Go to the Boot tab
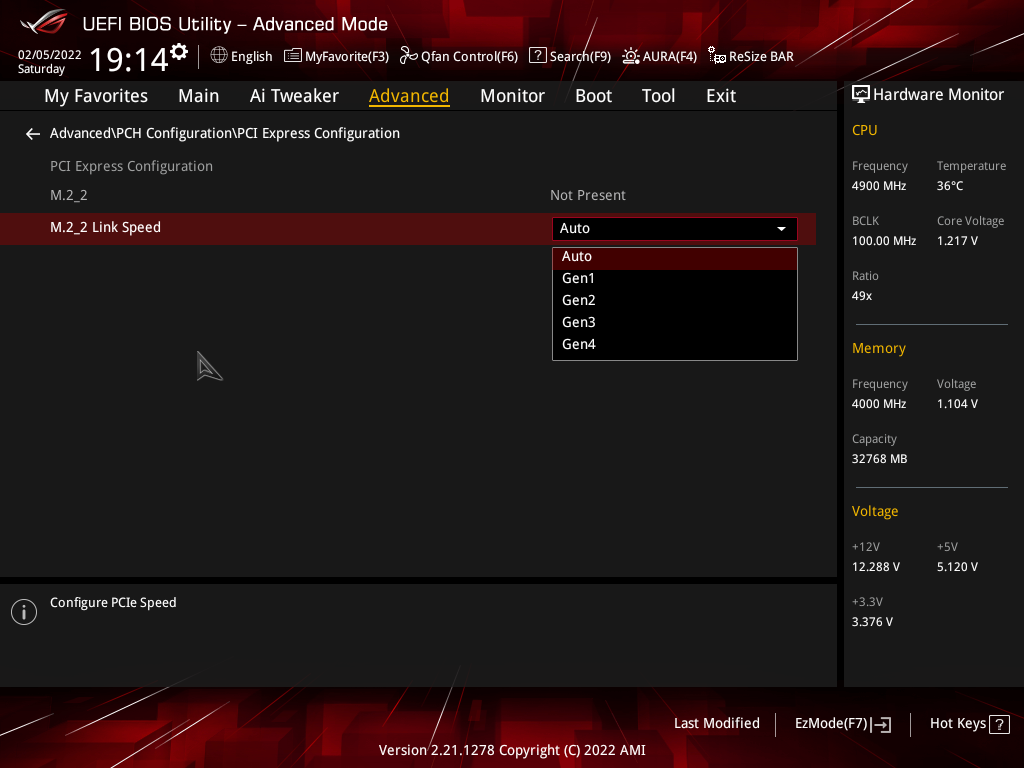The image size is (1024, 768). point(593,96)
